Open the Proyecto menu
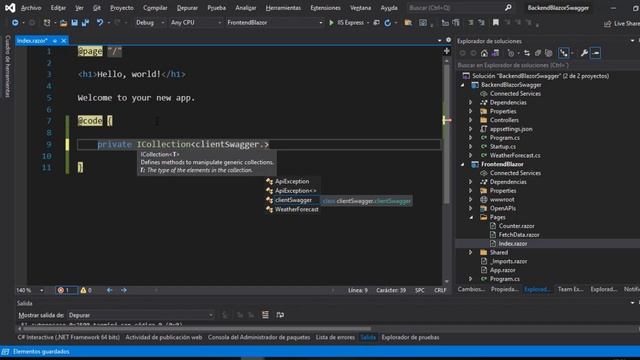 click(x=122, y=8)
